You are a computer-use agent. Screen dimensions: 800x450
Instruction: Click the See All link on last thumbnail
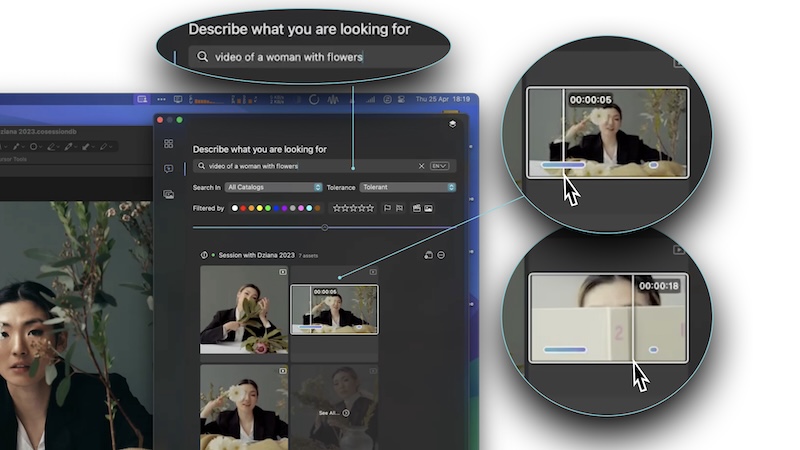click(334, 413)
